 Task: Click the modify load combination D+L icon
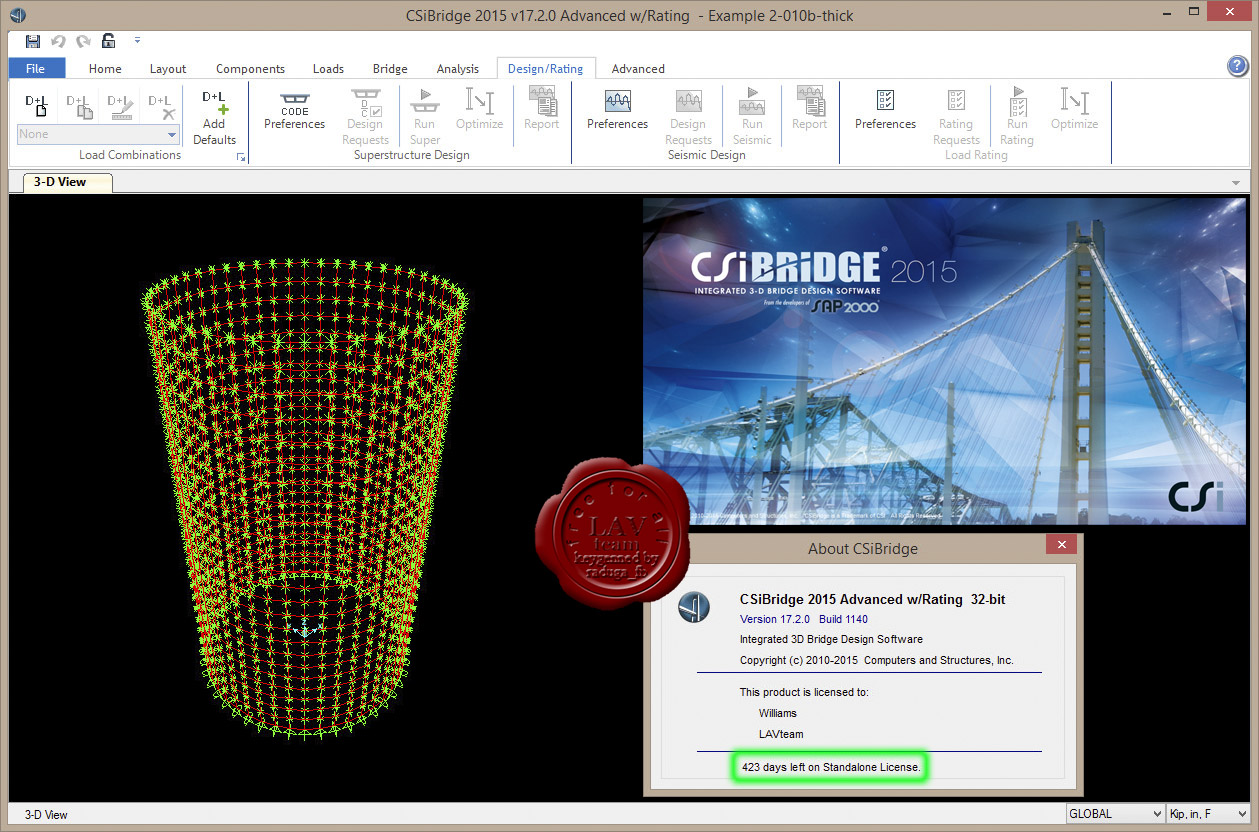click(120, 105)
